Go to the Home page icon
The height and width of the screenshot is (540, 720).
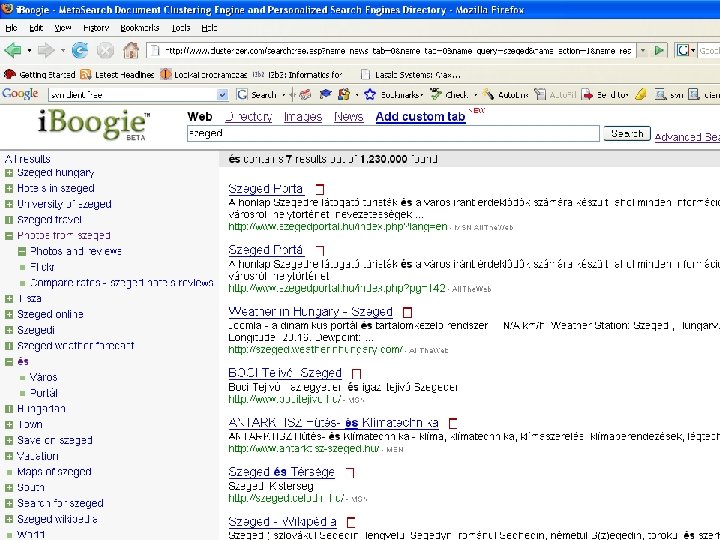[x=131, y=50]
